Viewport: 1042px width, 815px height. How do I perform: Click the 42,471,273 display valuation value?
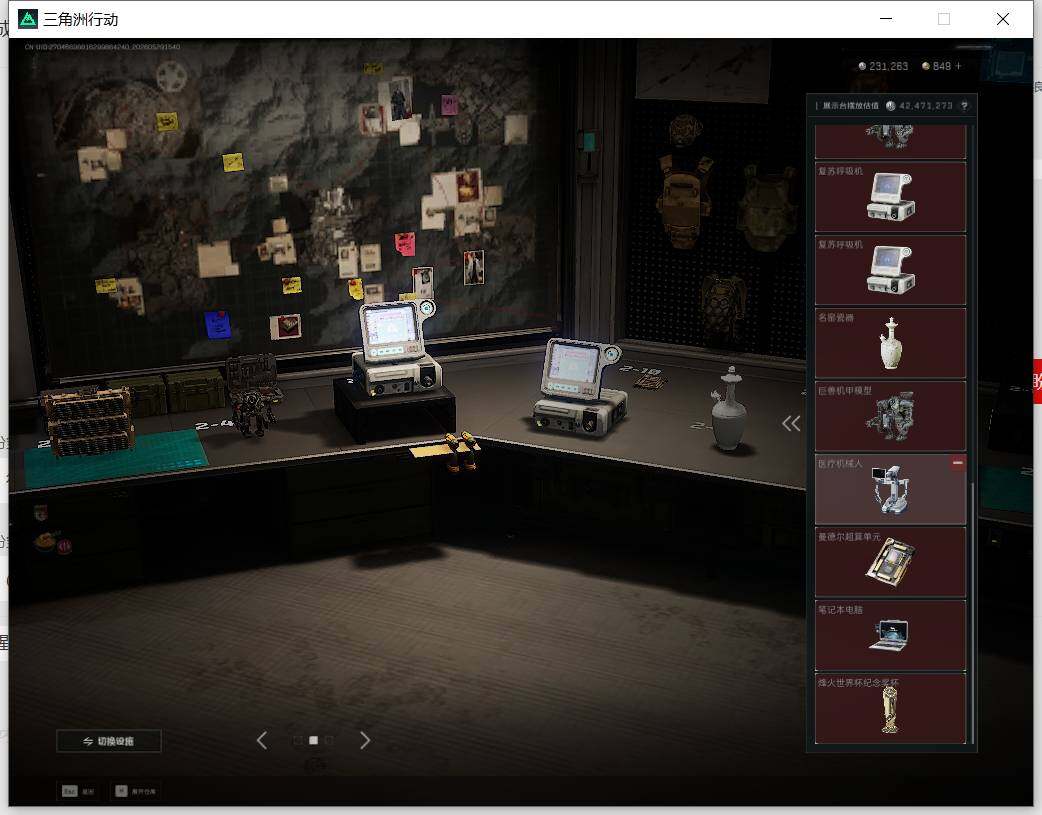(x=925, y=106)
